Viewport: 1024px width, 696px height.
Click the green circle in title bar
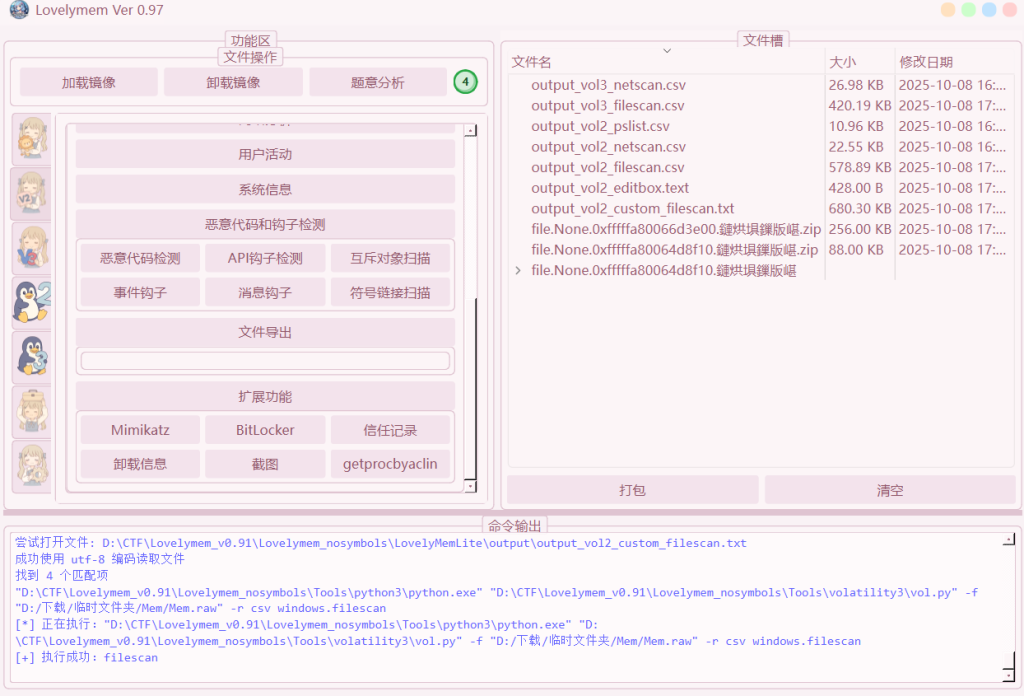pos(968,10)
